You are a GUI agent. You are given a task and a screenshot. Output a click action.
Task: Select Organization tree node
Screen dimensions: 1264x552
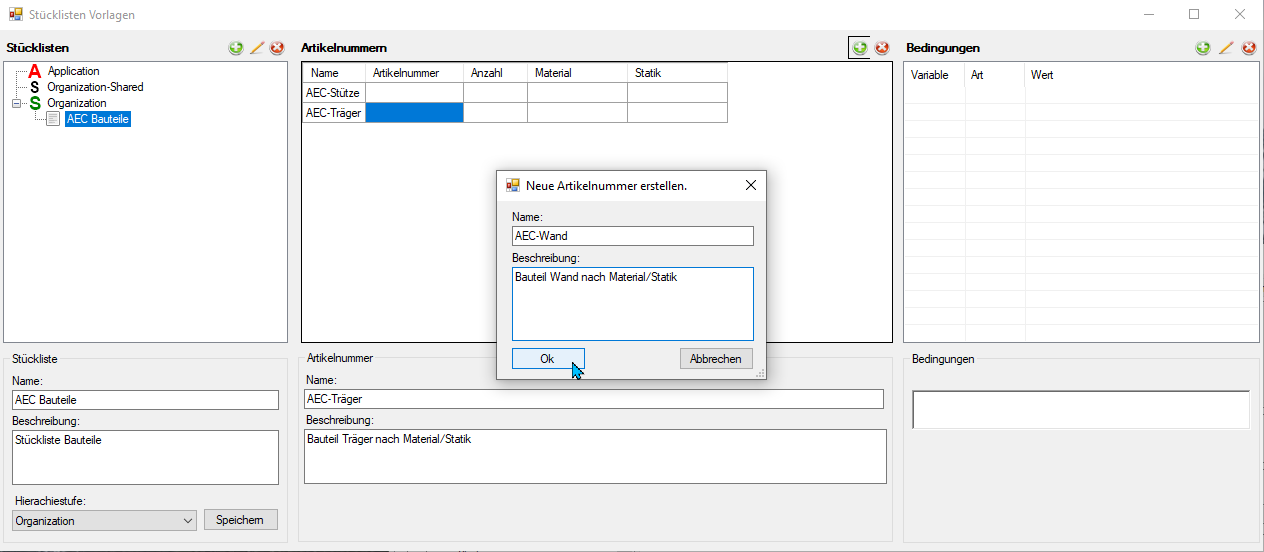(x=76, y=103)
